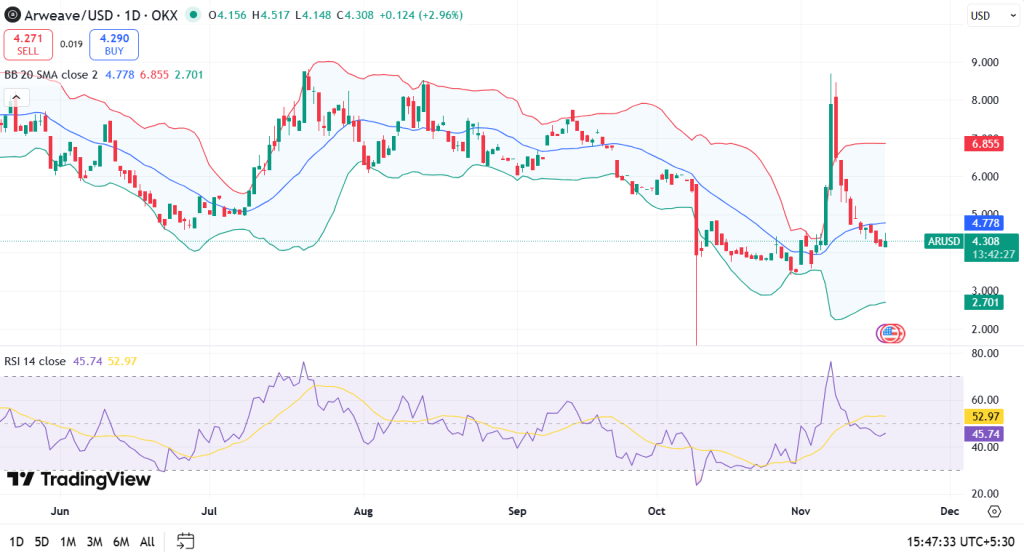Open the UTC+5:30 timezone clock

[962, 541]
